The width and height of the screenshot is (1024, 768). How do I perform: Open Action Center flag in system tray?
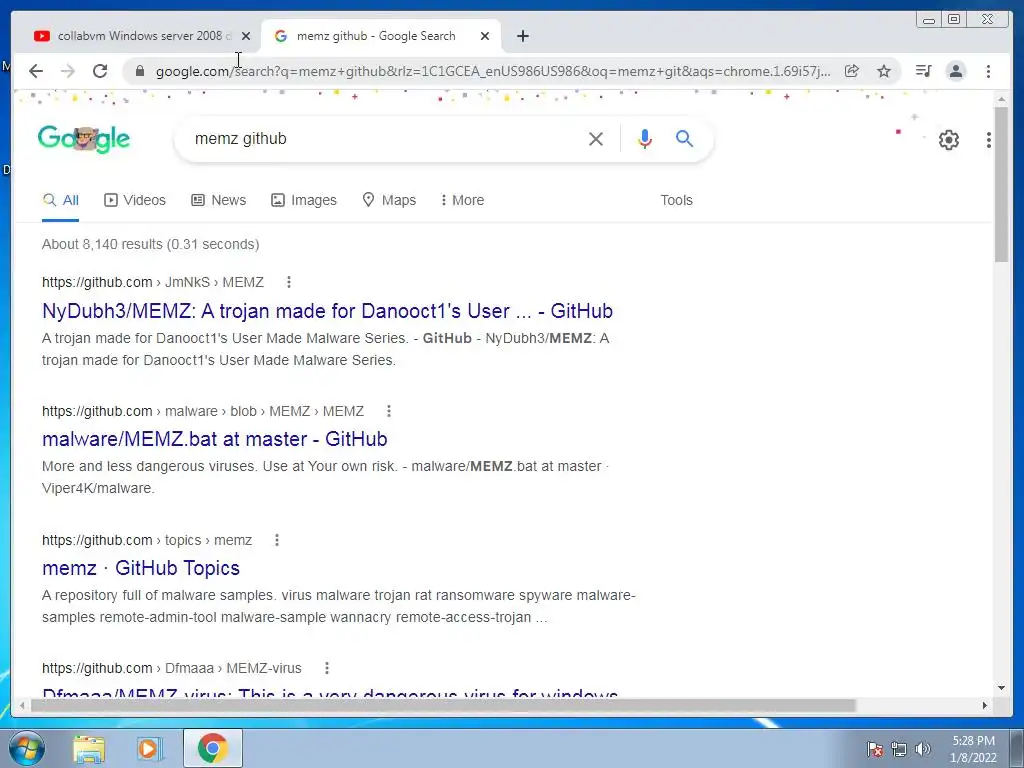(x=875, y=748)
